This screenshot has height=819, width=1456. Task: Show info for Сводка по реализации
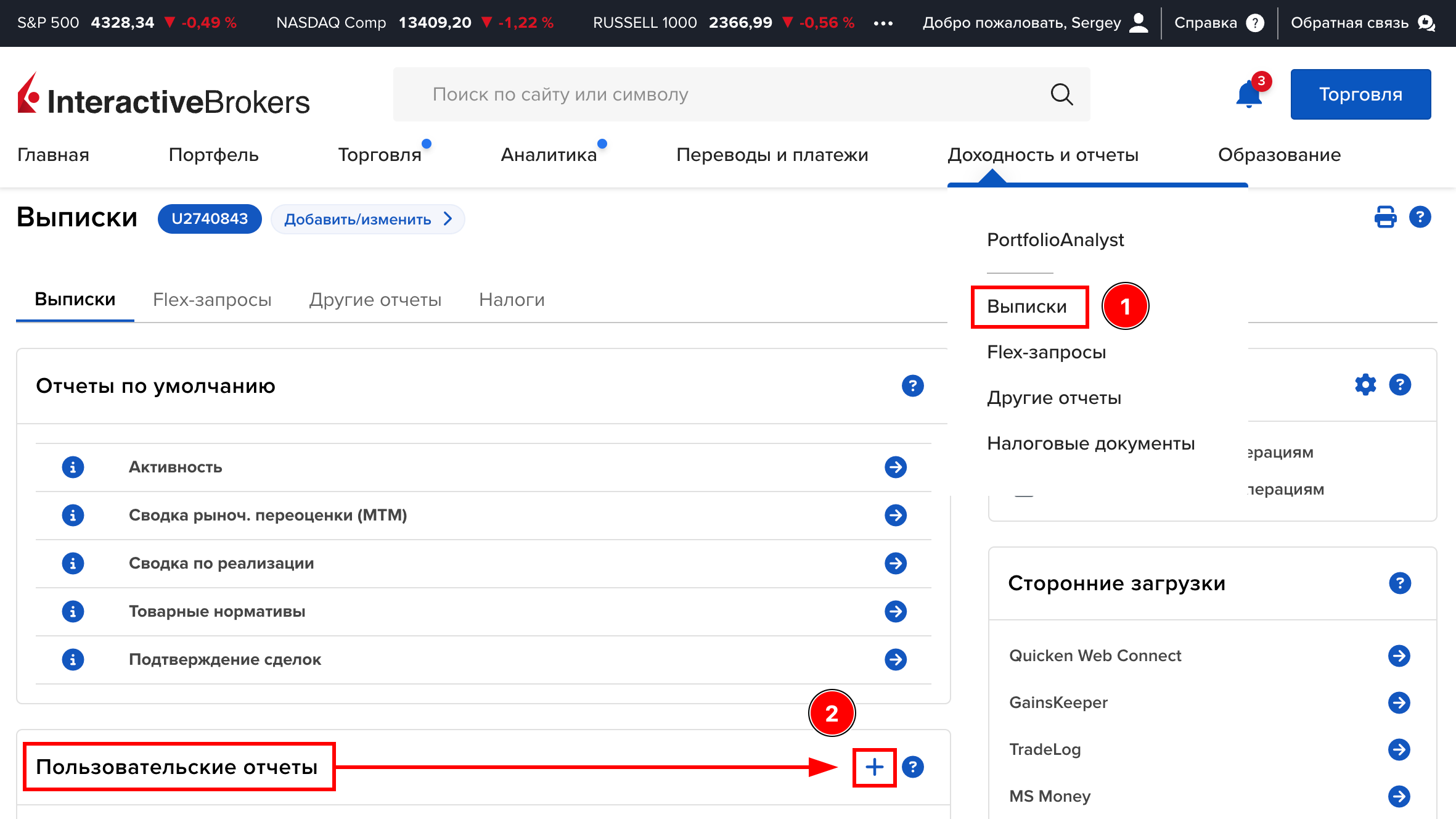pyautogui.click(x=73, y=563)
